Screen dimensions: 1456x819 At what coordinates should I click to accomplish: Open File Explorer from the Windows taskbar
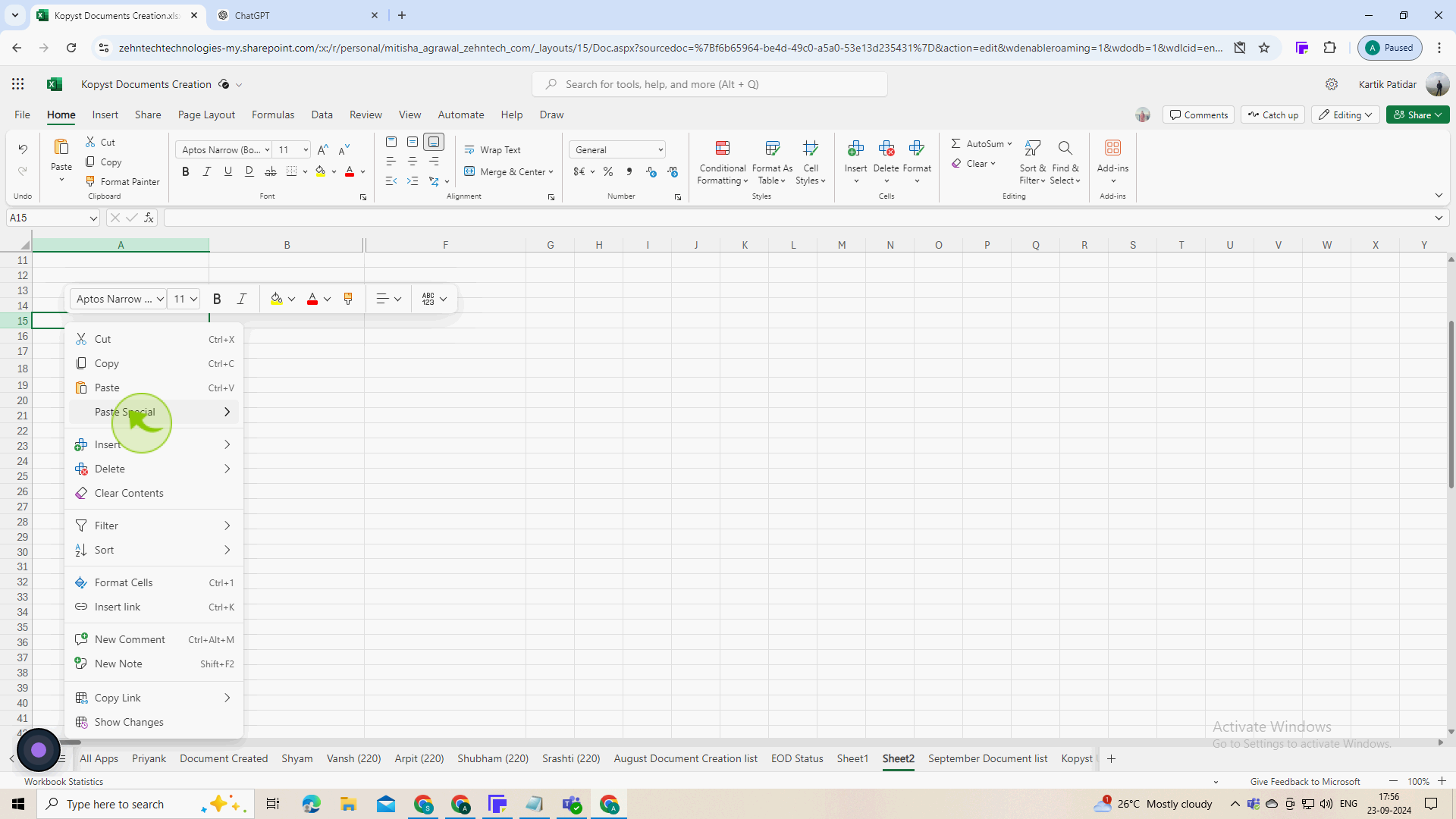tap(348, 804)
